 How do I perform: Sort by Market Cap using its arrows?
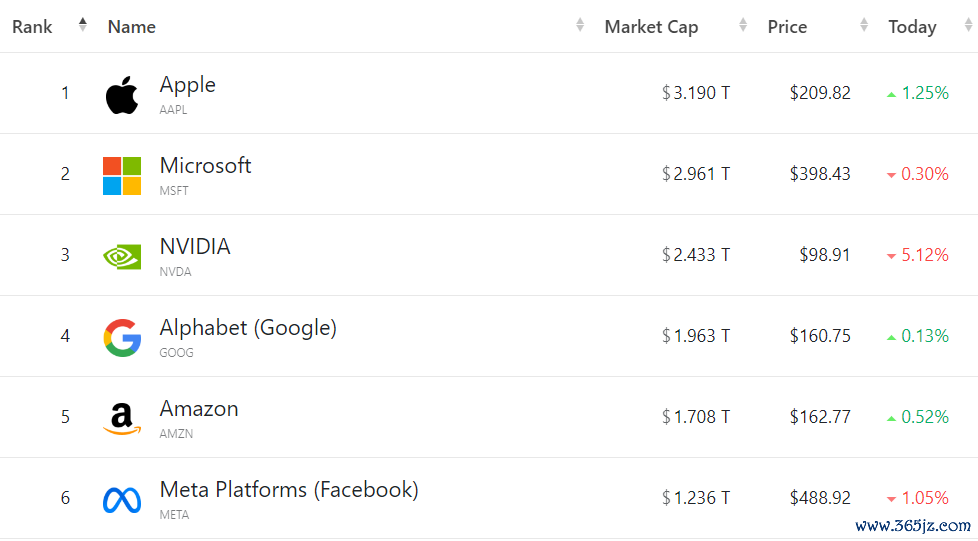(743, 26)
